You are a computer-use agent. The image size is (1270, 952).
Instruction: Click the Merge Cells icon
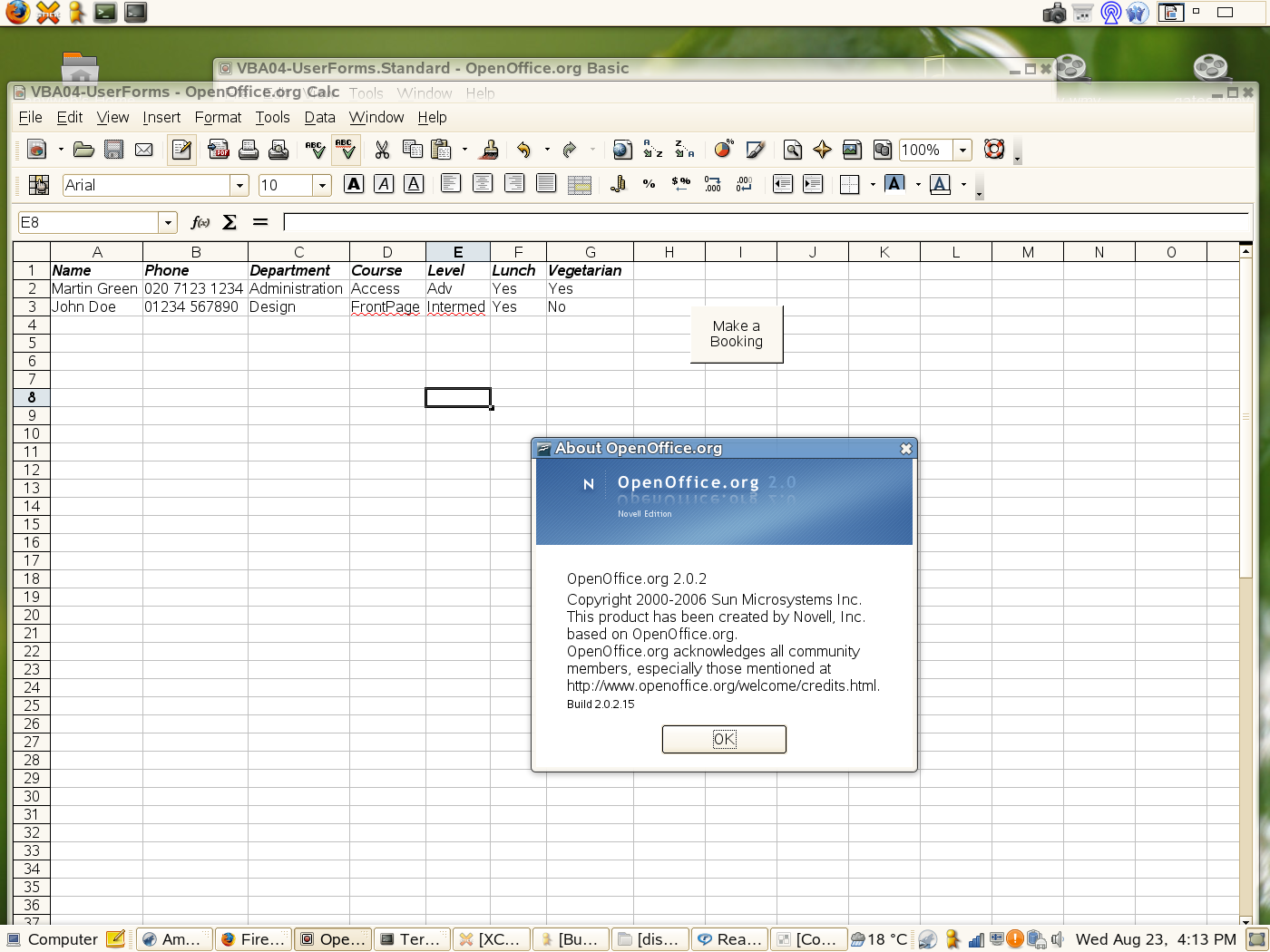coord(580,184)
